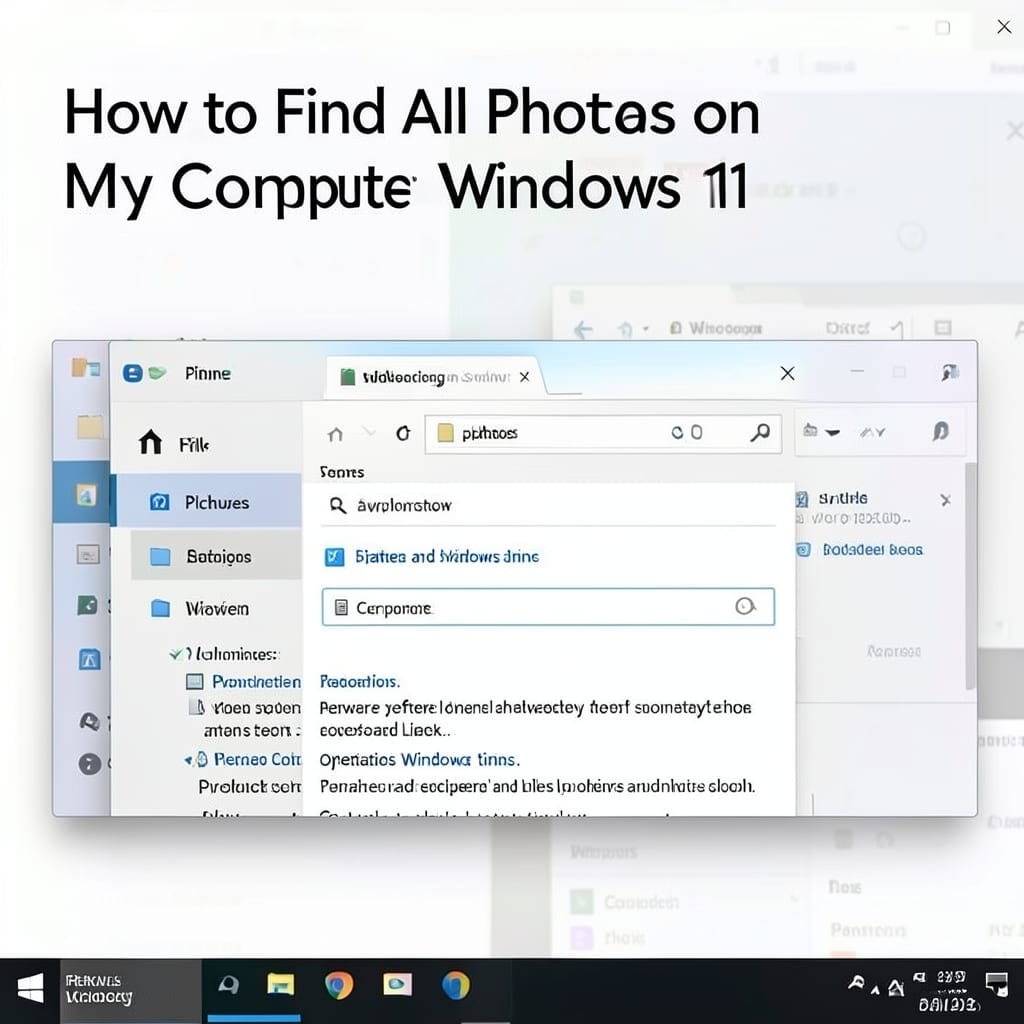Launch Chrome from the taskbar

(x=339, y=985)
